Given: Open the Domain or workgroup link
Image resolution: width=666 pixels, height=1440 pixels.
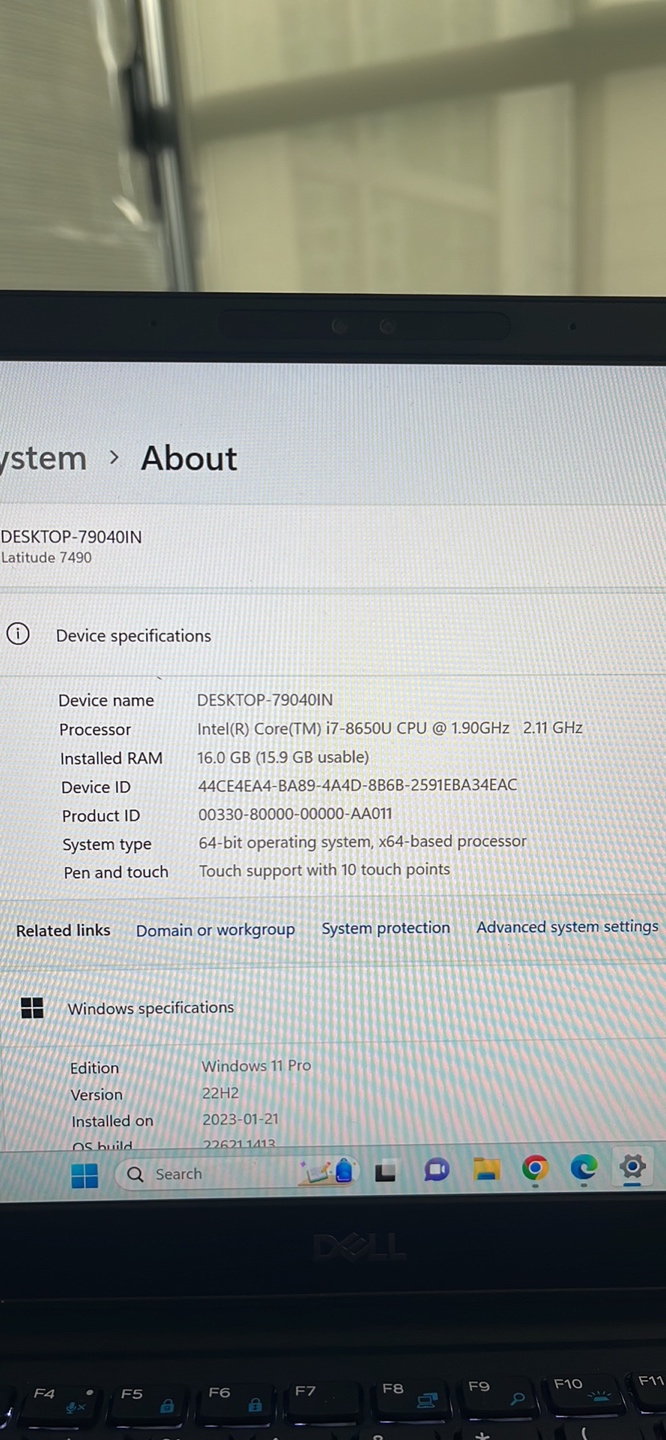Looking at the screenshot, I should pyautogui.click(x=215, y=930).
